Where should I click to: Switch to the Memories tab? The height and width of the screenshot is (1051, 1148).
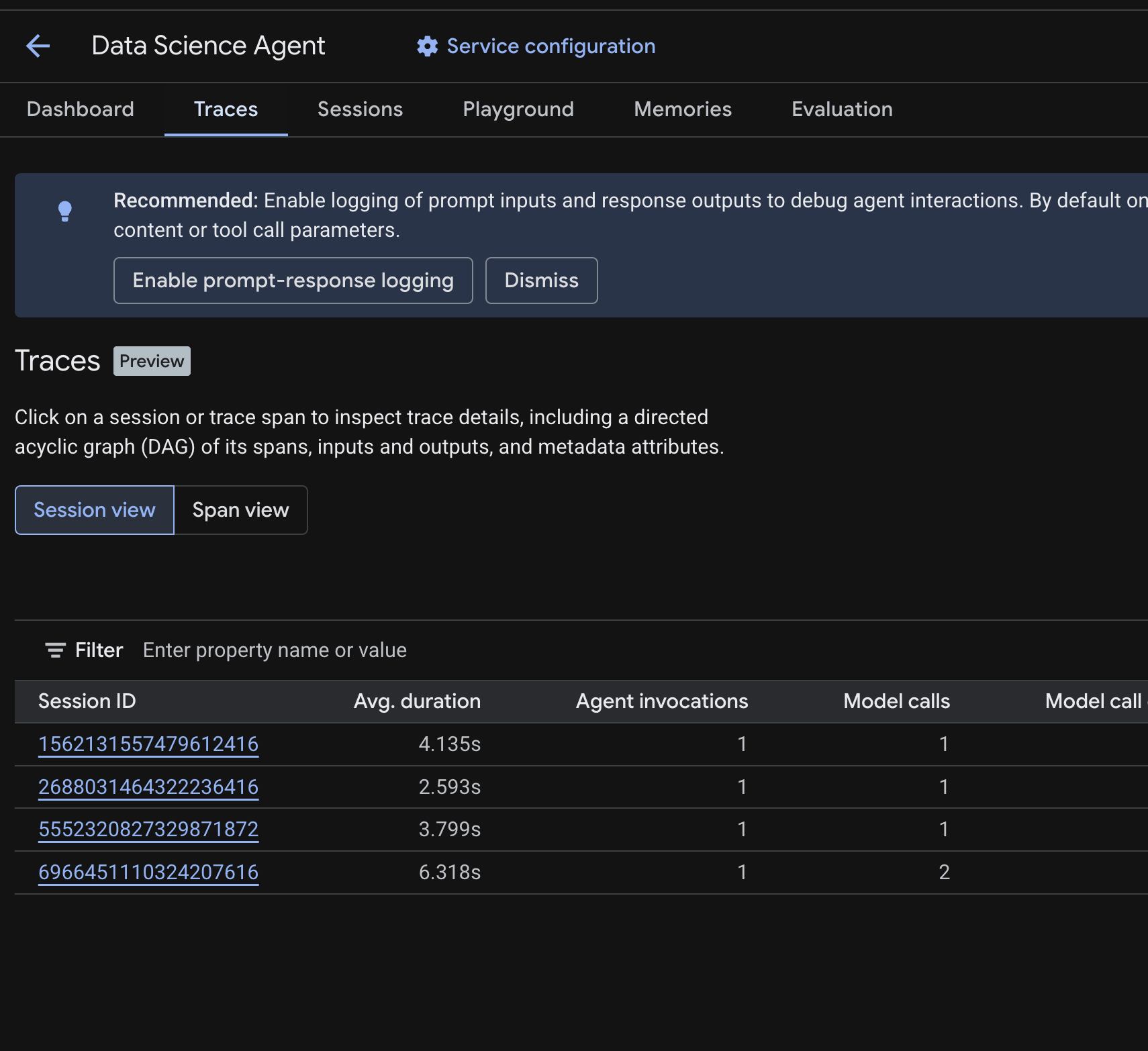coord(683,109)
